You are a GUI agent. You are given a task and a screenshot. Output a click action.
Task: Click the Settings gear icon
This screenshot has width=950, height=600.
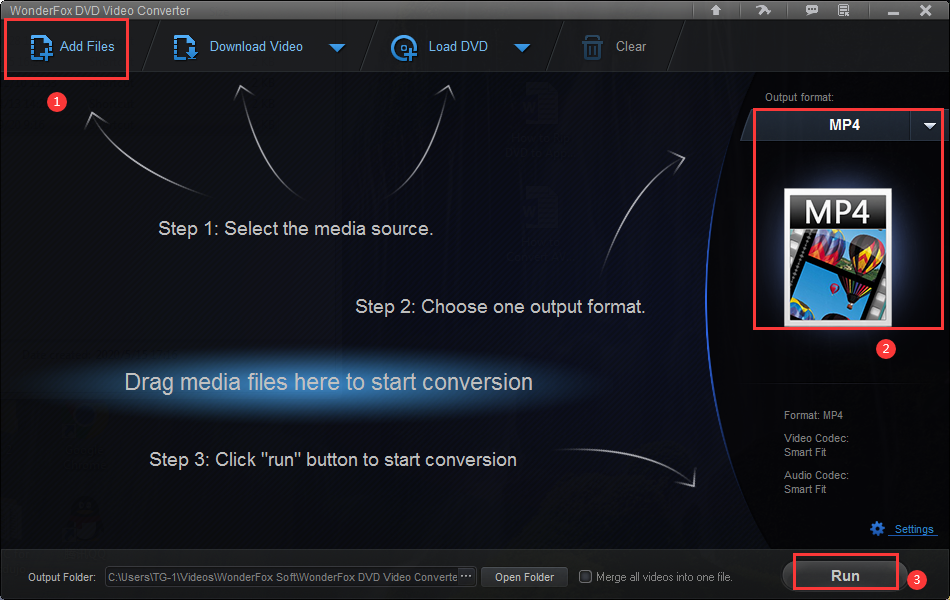tap(877, 528)
